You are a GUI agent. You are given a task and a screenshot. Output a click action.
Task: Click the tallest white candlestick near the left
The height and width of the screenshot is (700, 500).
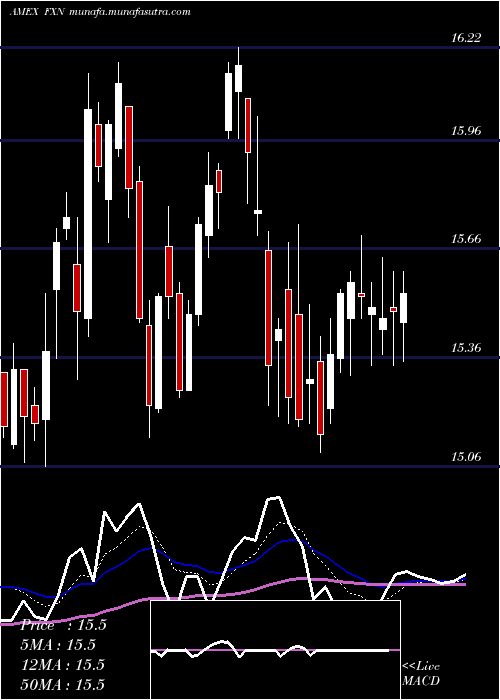(x=88, y=214)
